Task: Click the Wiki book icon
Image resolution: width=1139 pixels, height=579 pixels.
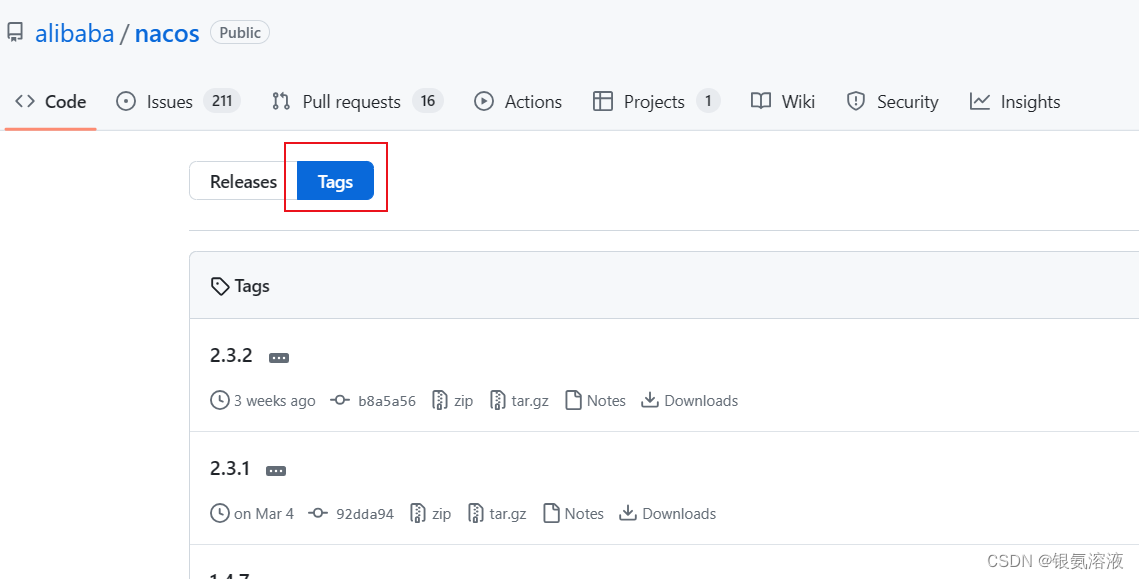Action: click(761, 101)
